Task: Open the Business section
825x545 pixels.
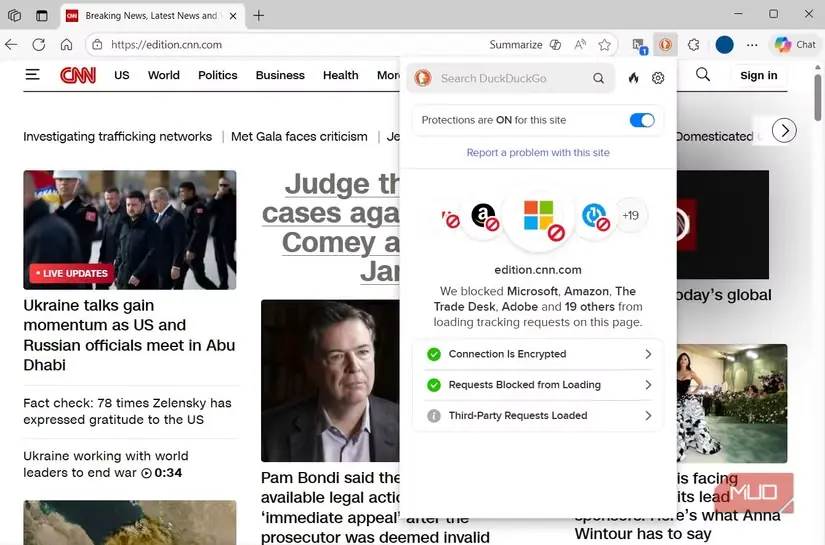Action: click(x=280, y=75)
